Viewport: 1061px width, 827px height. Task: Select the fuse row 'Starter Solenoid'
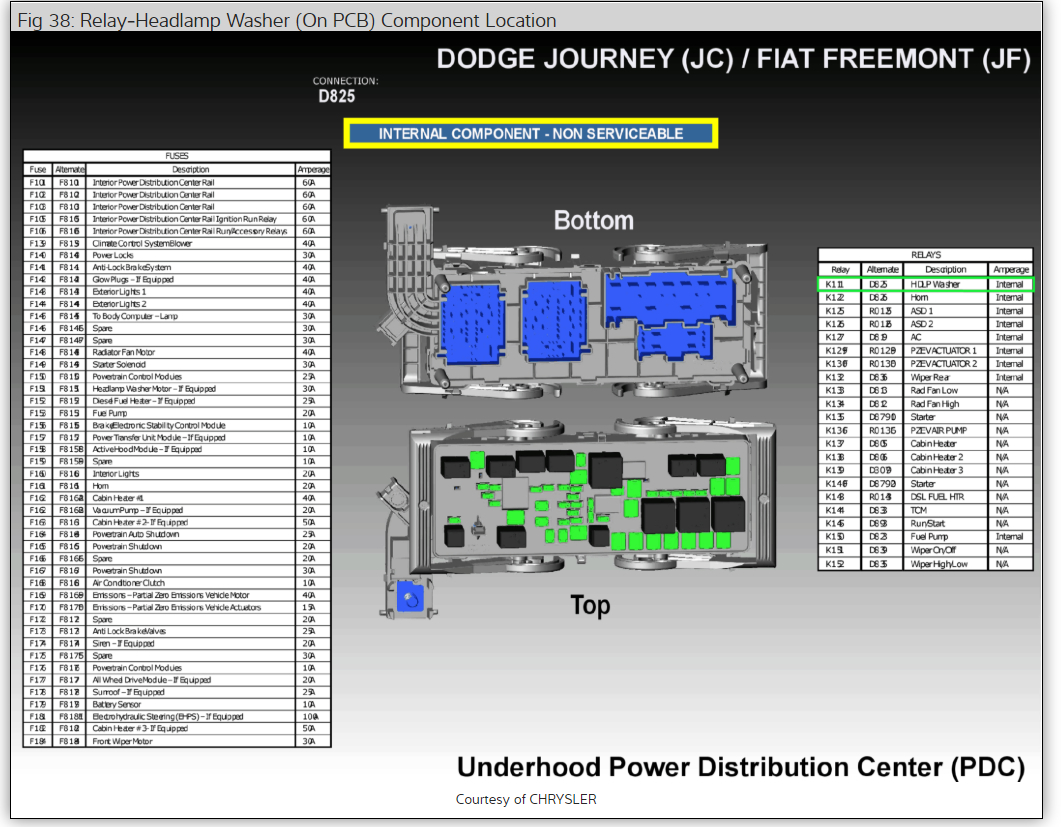tap(177, 365)
